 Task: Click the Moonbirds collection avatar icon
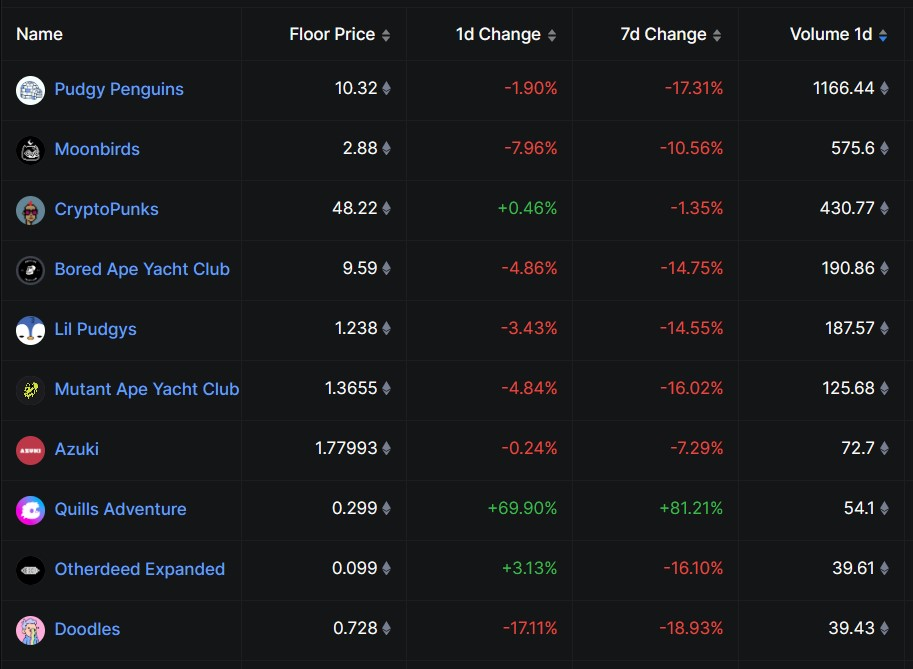[30, 149]
